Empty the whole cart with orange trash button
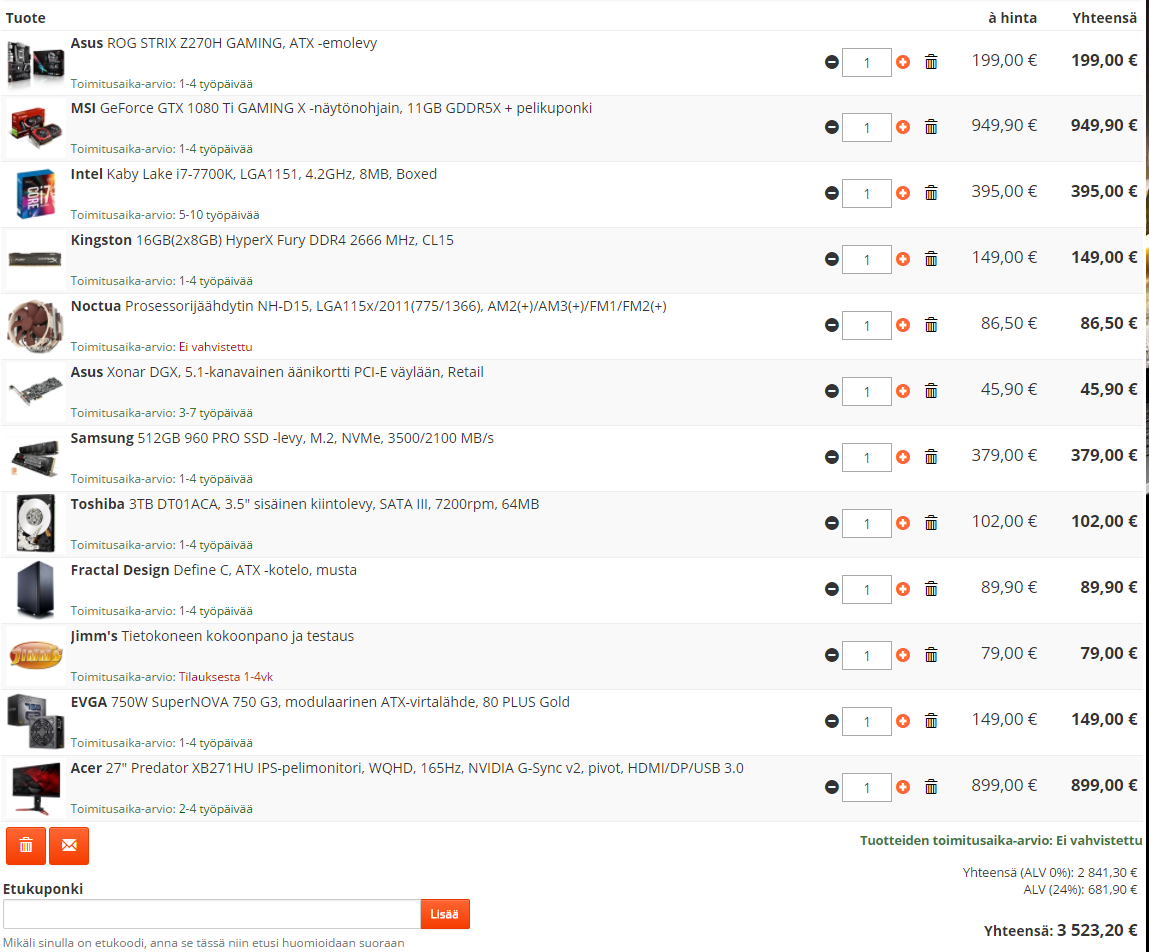1149x952 pixels. click(26, 846)
